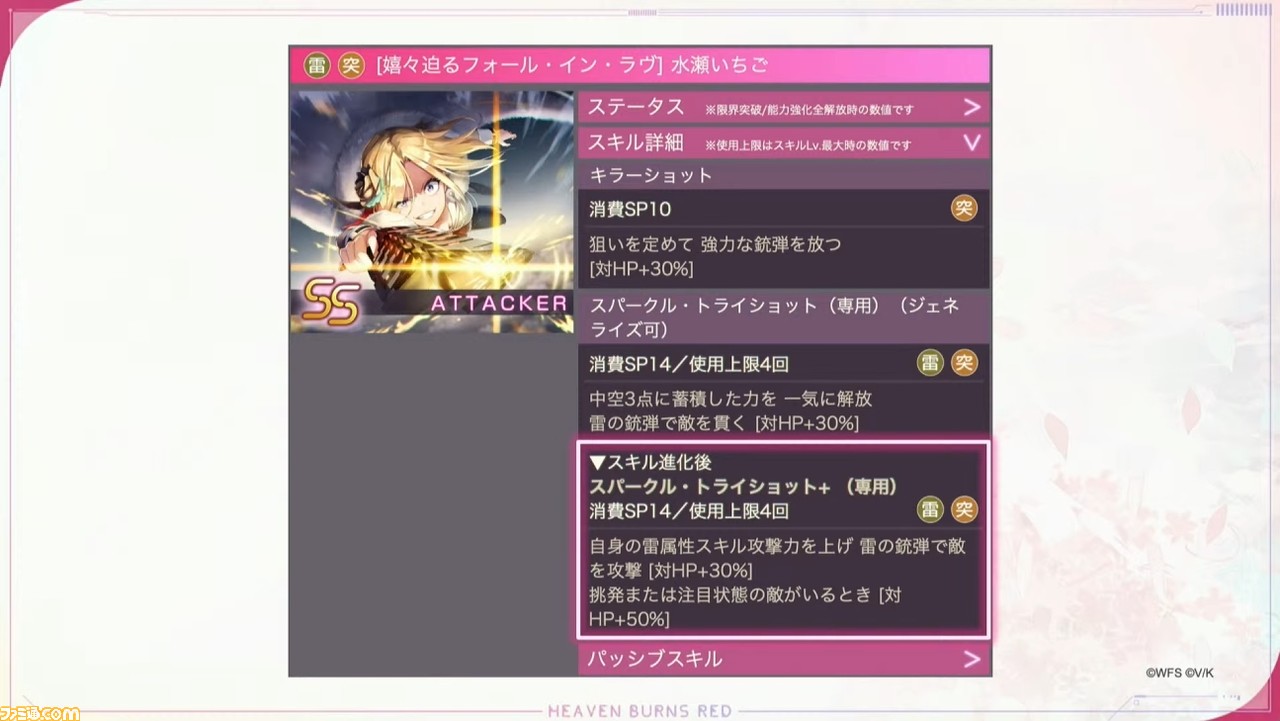
Task: Click the 突 icon in スキル進化後 box
Action: [x=964, y=510]
